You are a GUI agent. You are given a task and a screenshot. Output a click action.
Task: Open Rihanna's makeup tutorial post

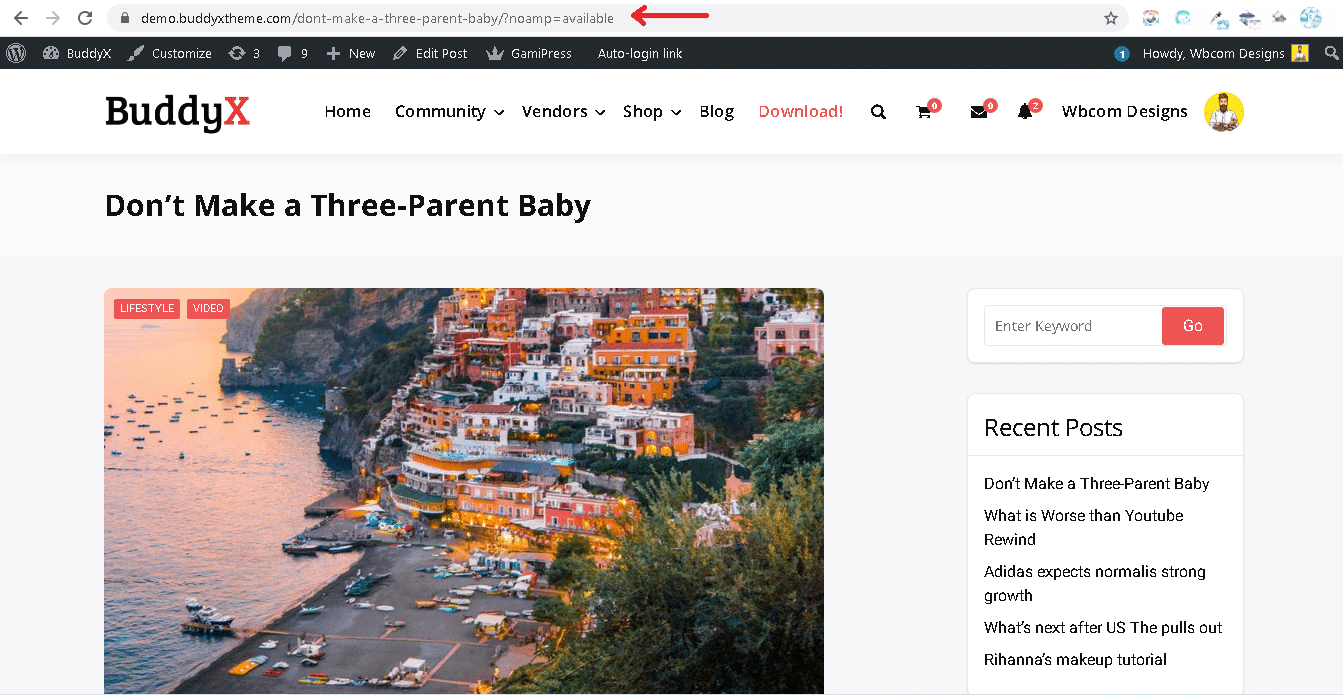tap(1076, 660)
